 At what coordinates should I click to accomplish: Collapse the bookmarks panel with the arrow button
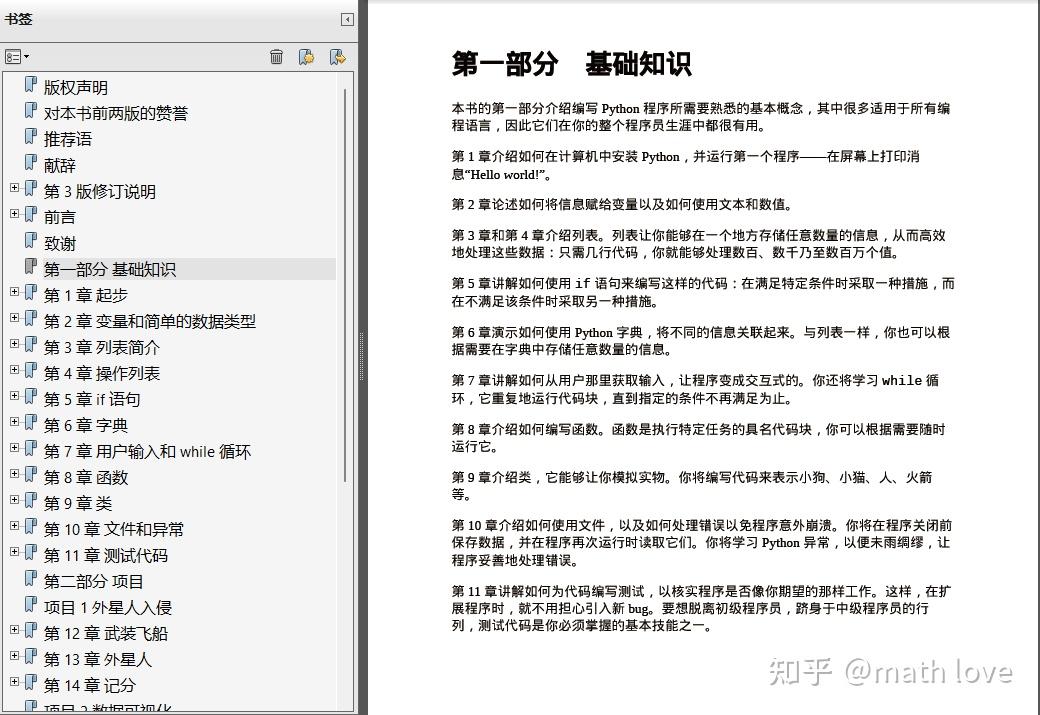point(347,19)
